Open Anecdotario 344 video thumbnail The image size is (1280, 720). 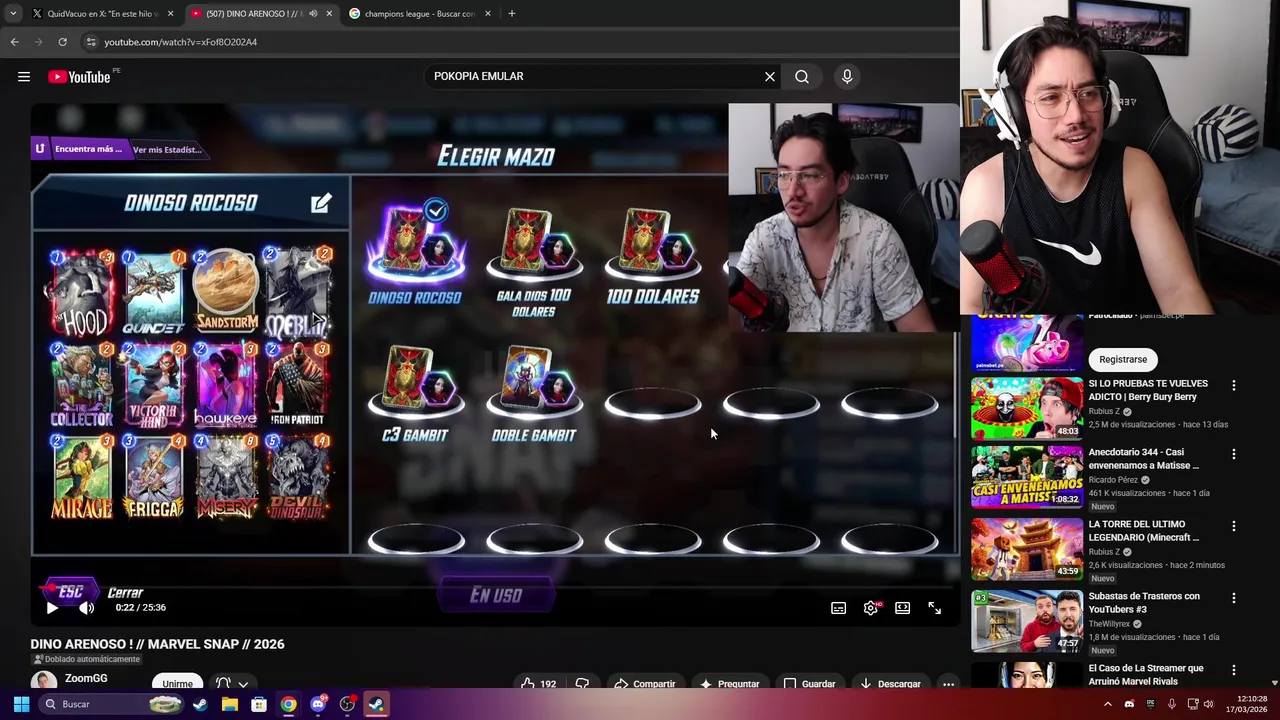[x=1027, y=477]
